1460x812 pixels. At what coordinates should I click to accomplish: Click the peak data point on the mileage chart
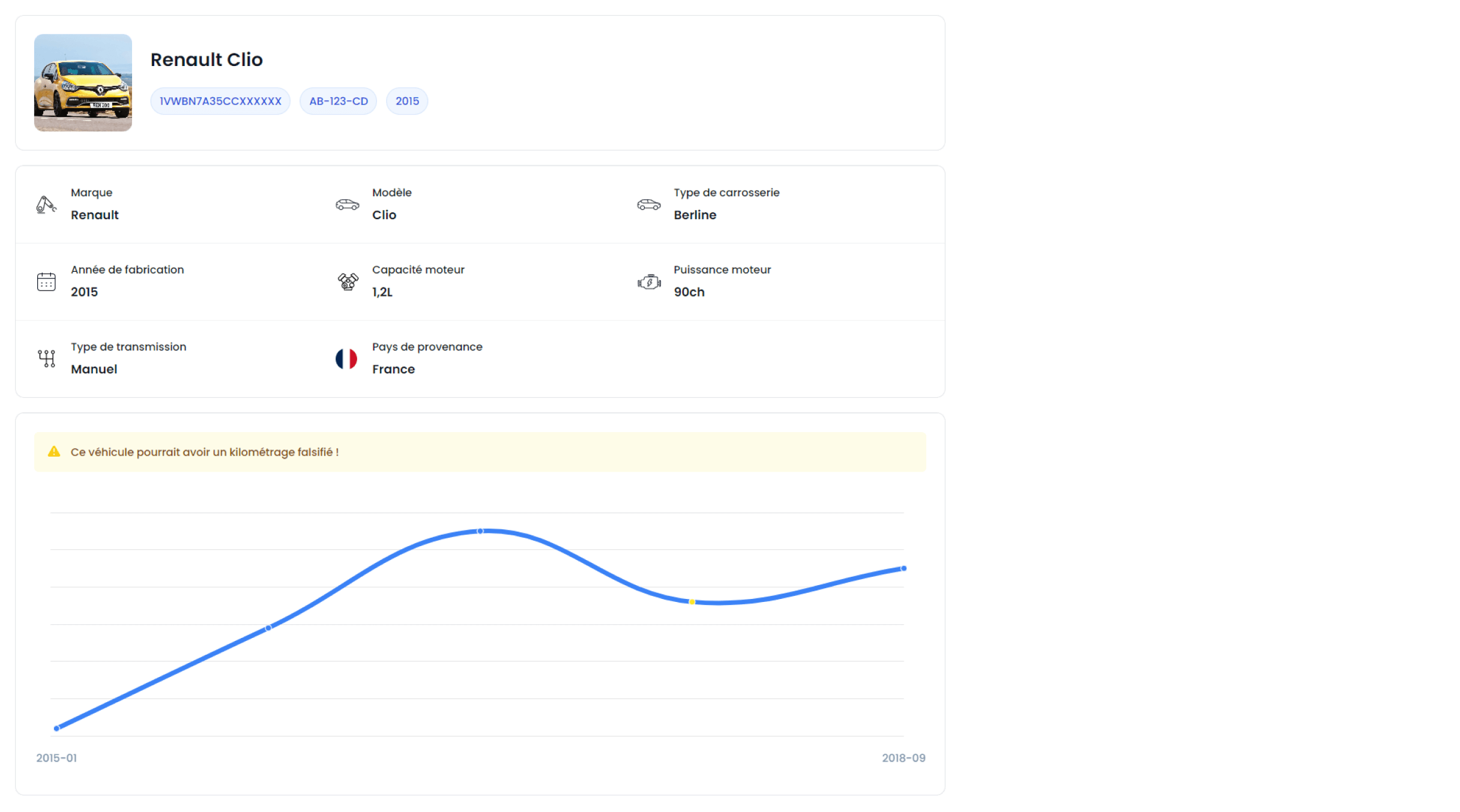480,531
